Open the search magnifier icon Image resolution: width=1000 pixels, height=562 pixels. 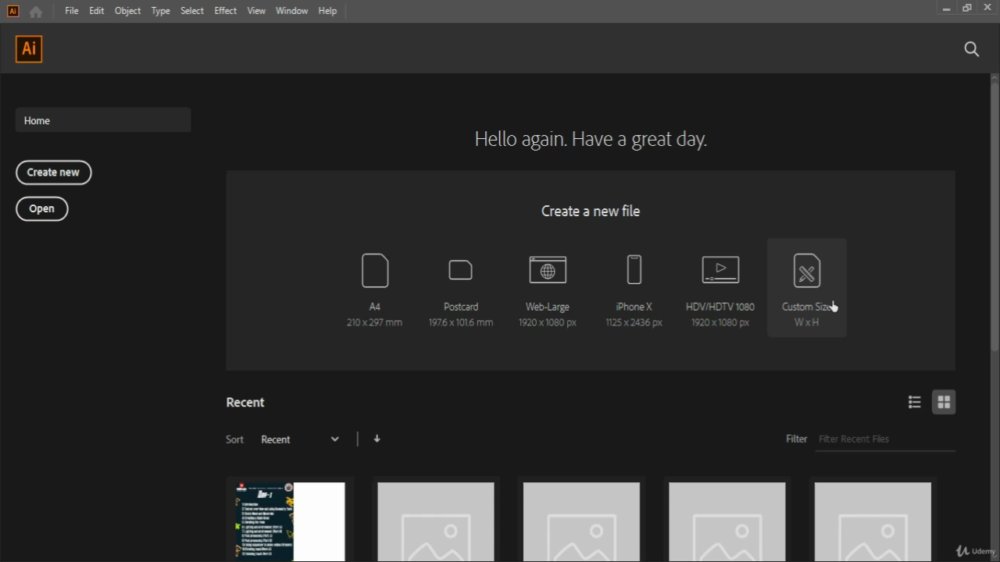tap(971, 49)
